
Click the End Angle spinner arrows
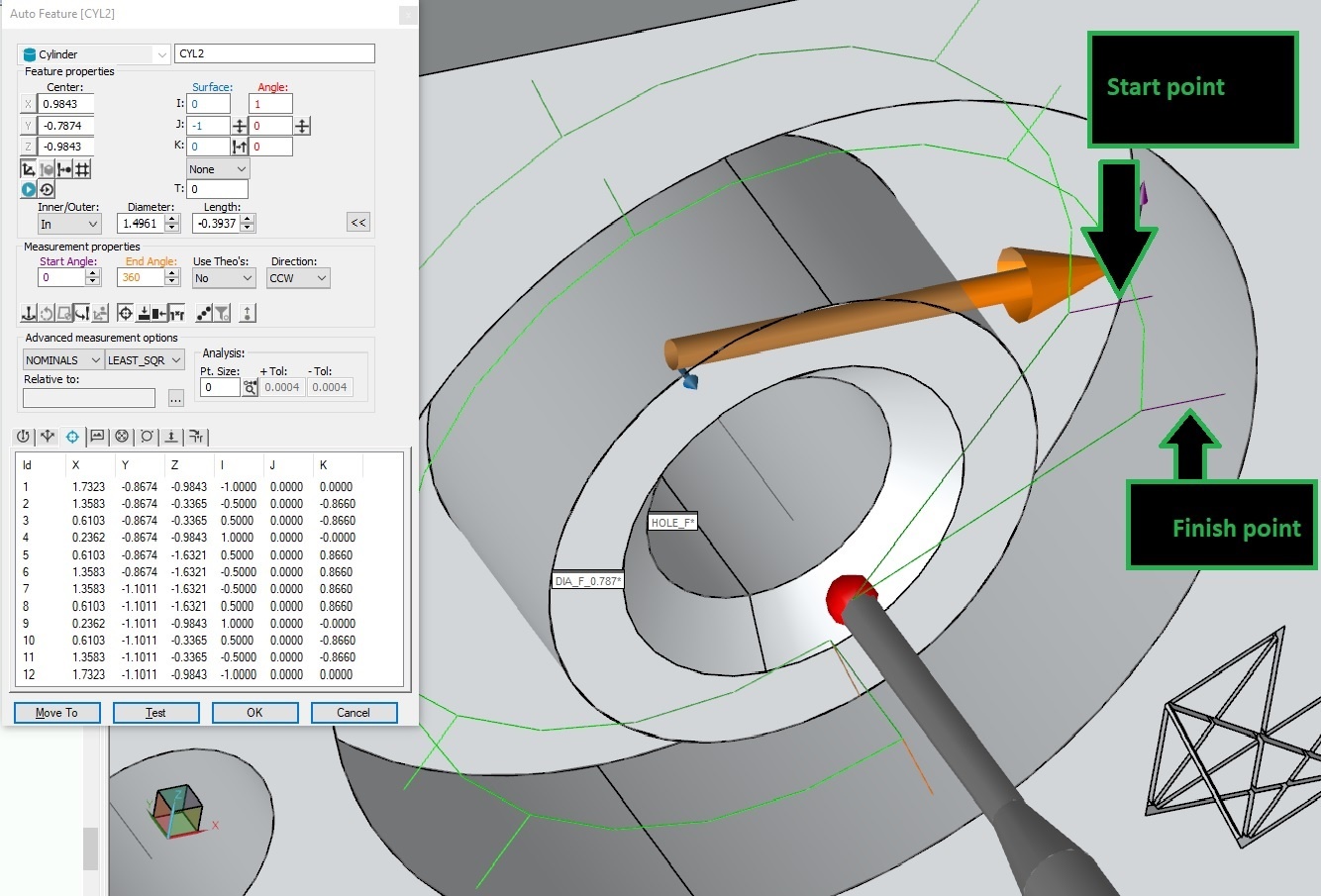click(172, 278)
